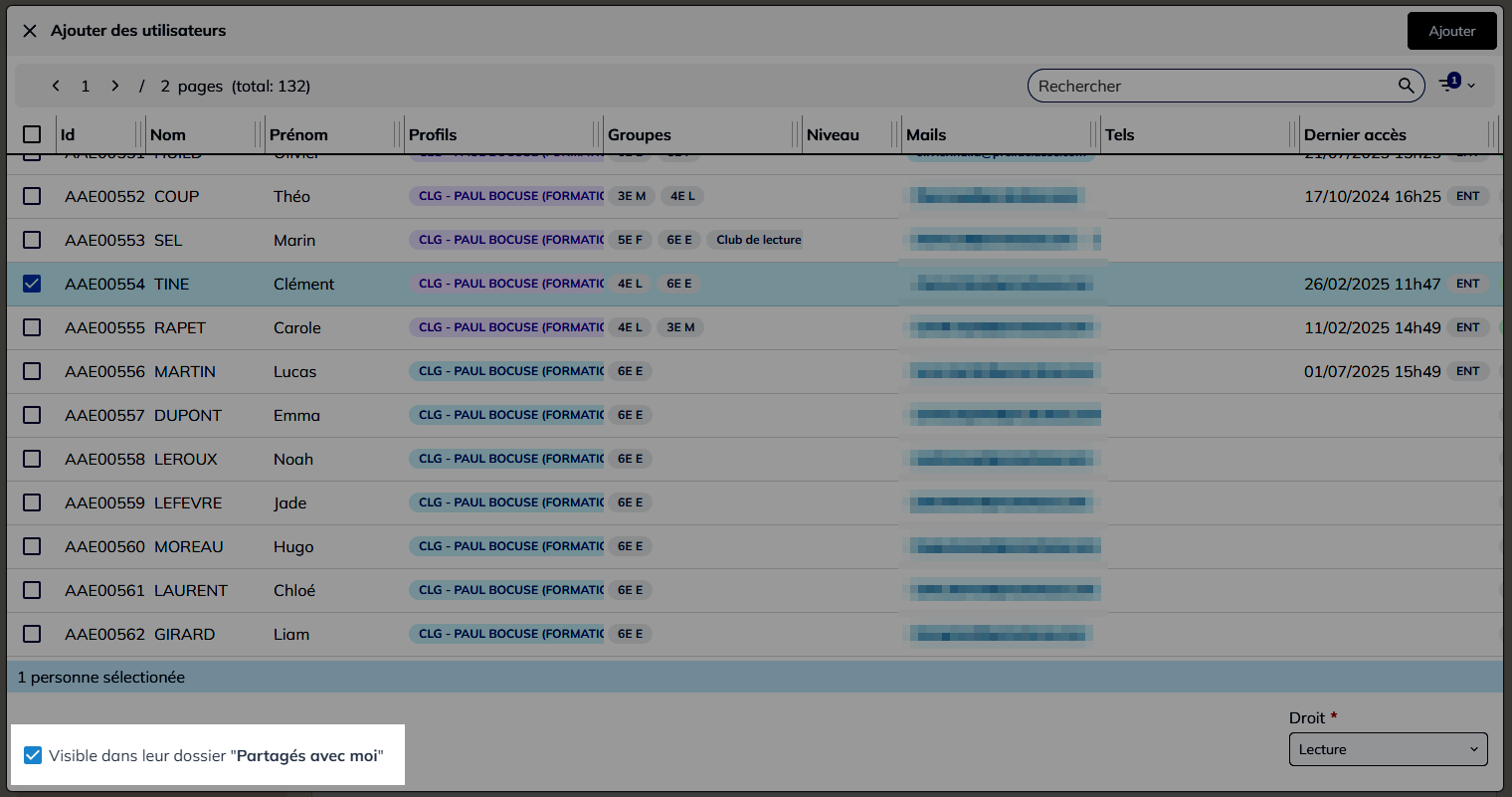Check the box for MARTIN Lucas

pos(32,371)
